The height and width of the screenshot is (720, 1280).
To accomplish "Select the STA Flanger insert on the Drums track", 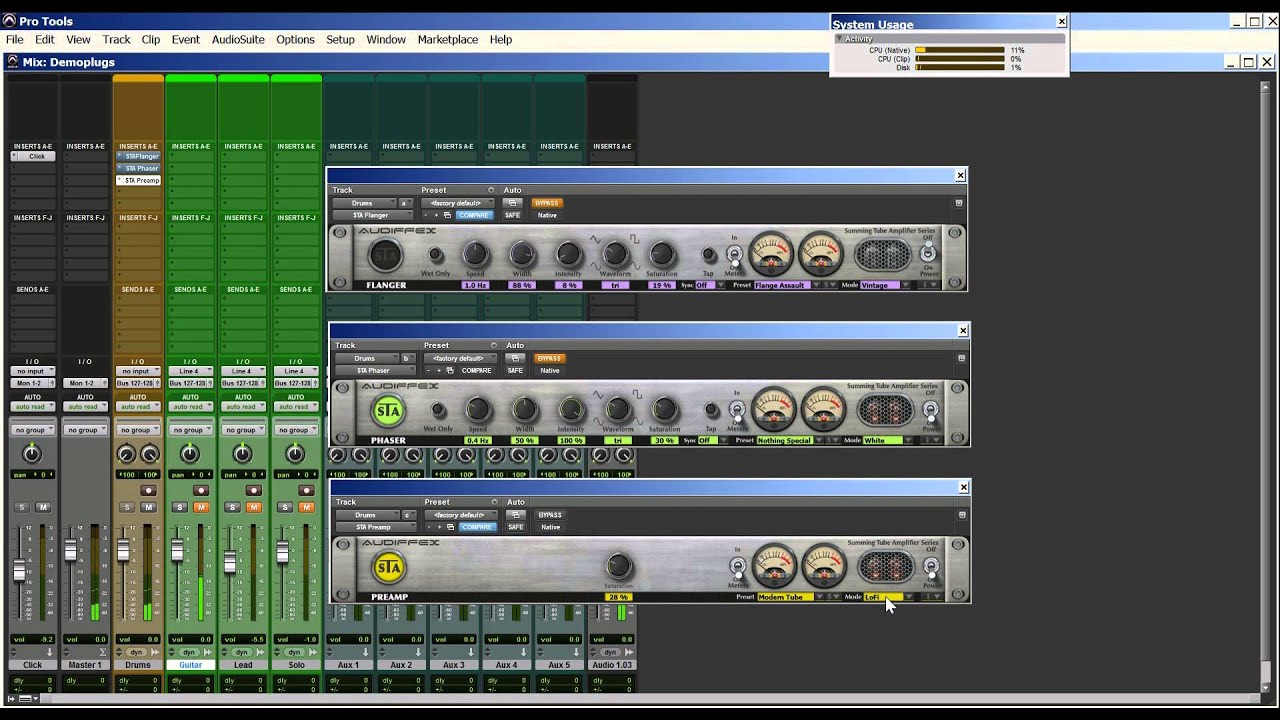I will pyautogui.click(x=138, y=157).
